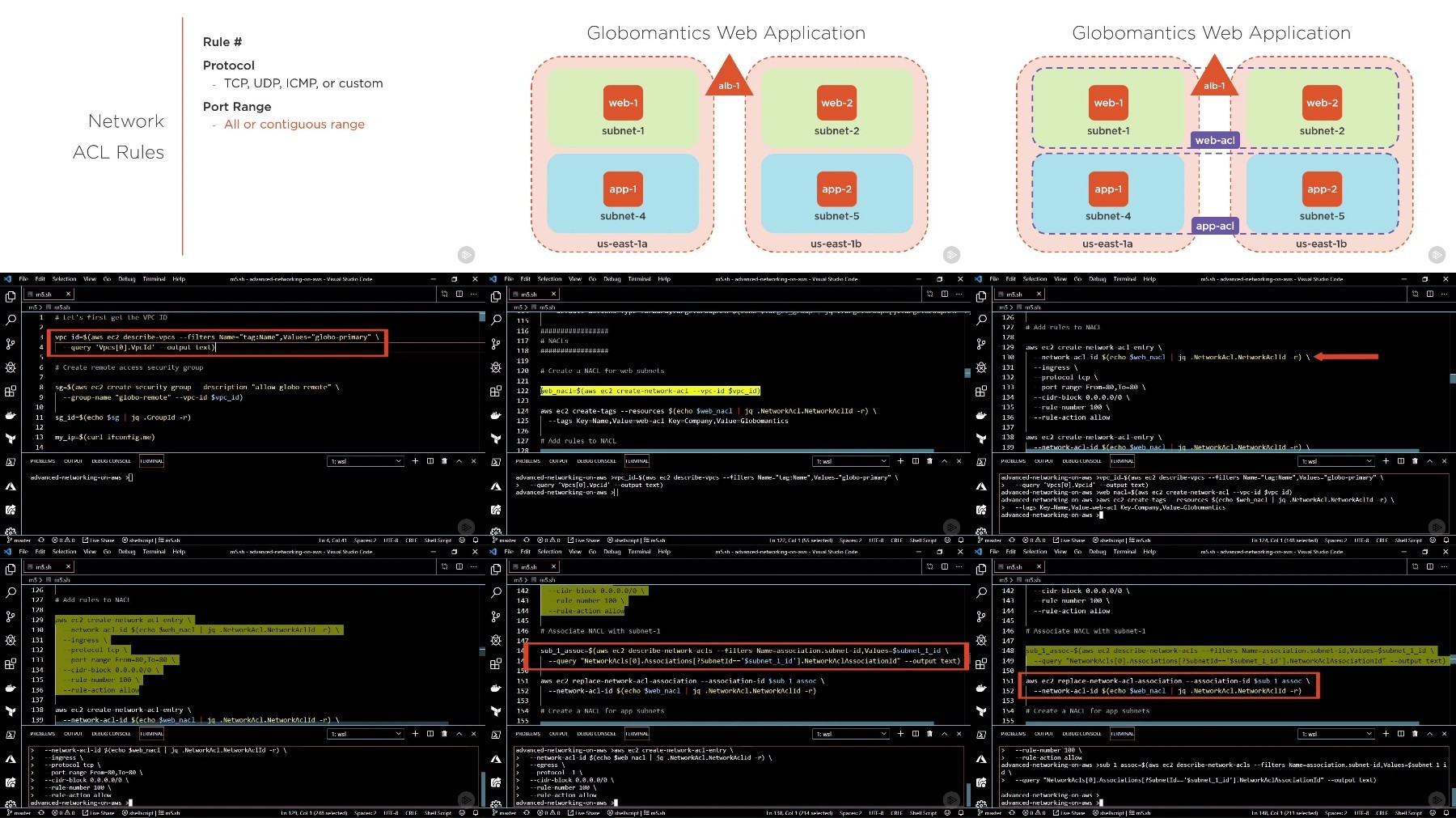Select the Globomantics slide without web-acl label
This screenshot has height=818, width=1456.
[x=728, y=136]
